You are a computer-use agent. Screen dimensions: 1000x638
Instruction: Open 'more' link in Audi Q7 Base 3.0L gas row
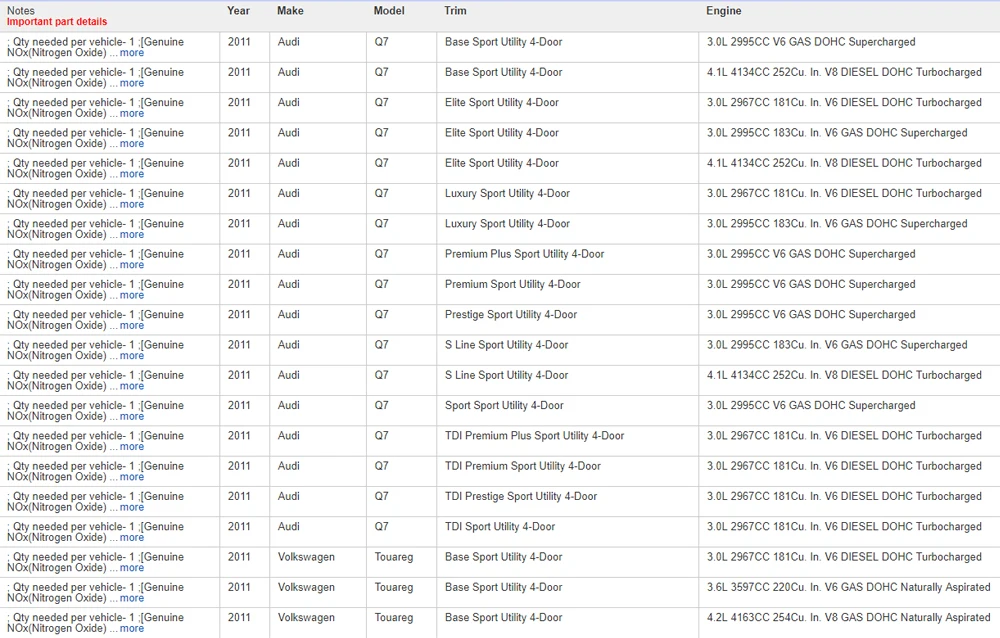tap(131, 53)
